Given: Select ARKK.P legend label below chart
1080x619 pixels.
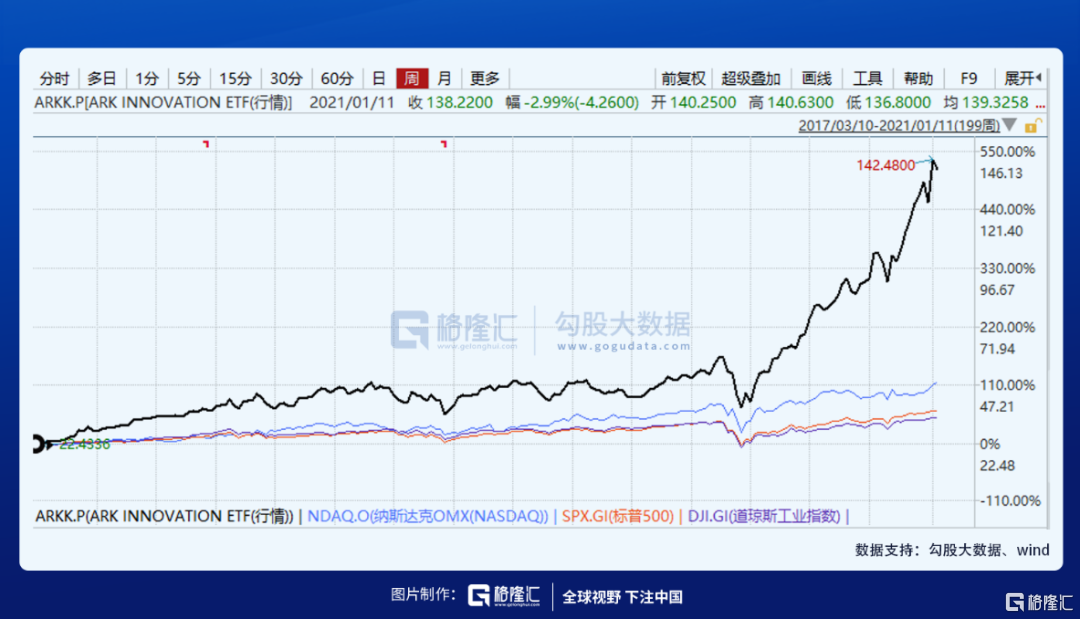Looking at the screenshot, I should 164,516.
